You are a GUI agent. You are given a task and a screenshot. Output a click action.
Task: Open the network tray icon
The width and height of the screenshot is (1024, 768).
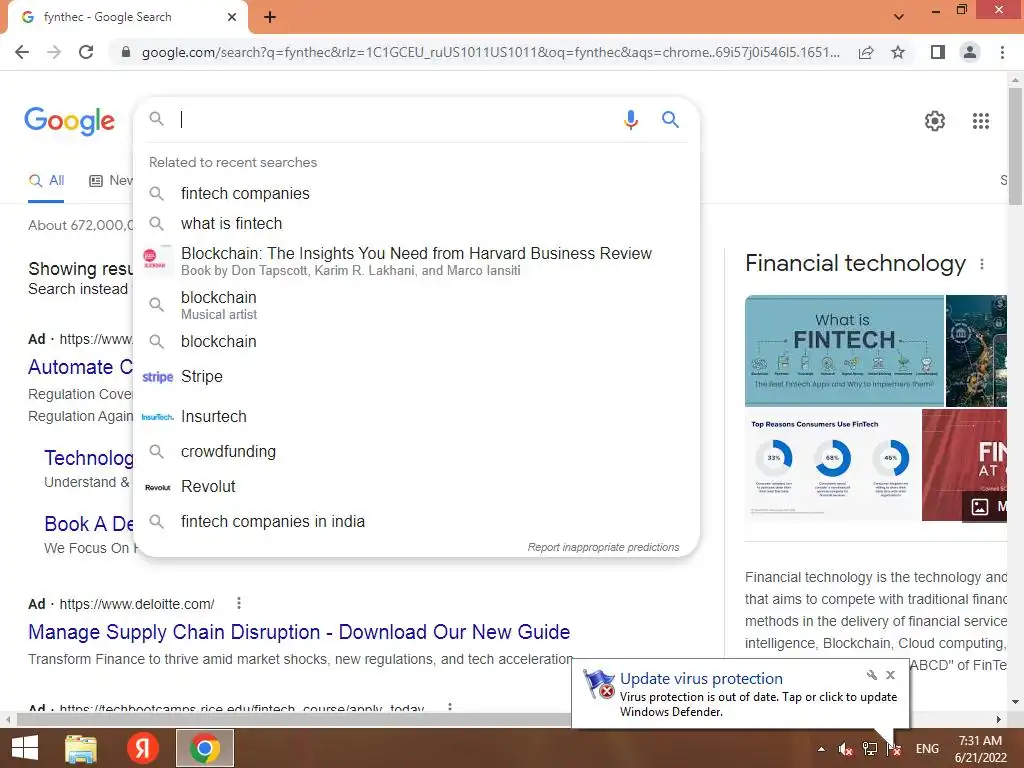pyautogui.click(x=870, y=749)
